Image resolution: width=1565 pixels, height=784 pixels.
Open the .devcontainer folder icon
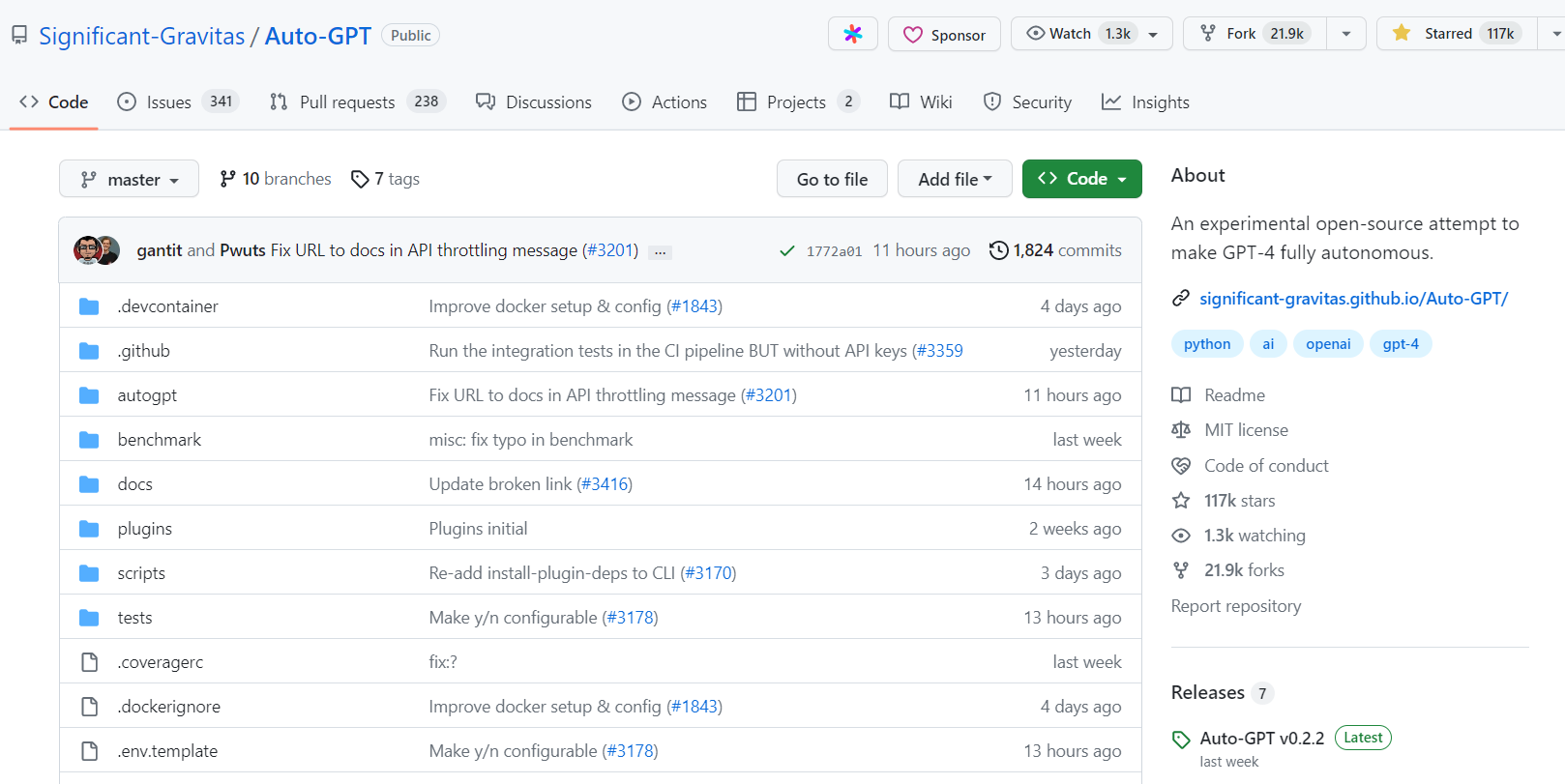pos(89,306)
